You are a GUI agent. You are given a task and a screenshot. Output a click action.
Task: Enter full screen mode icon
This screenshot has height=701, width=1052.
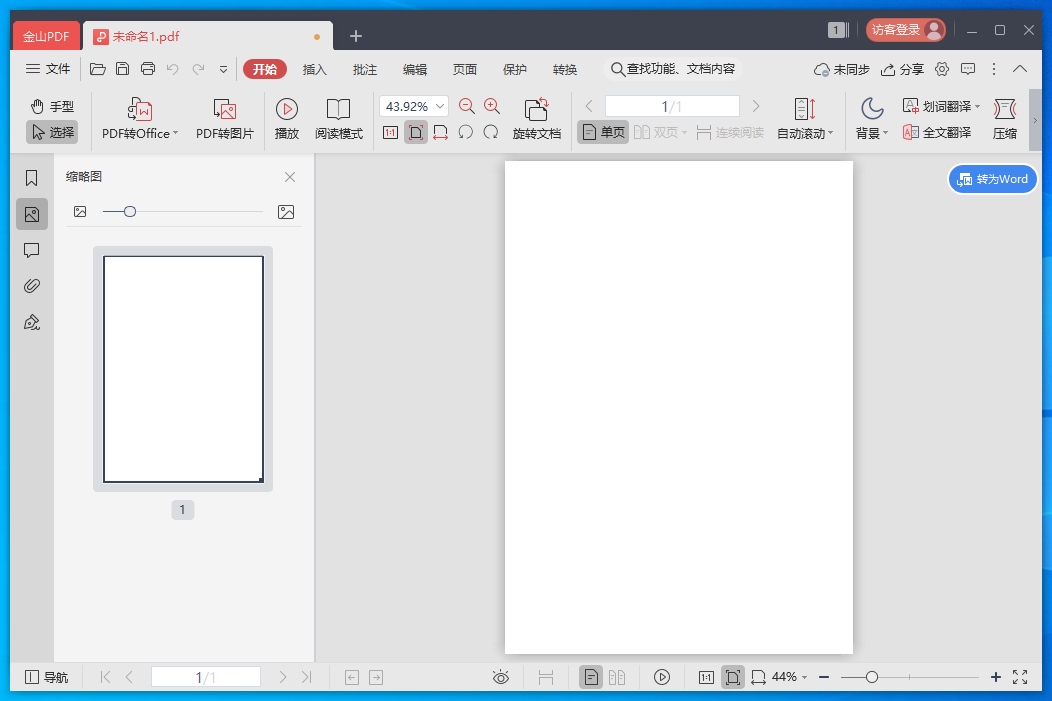1020,677
